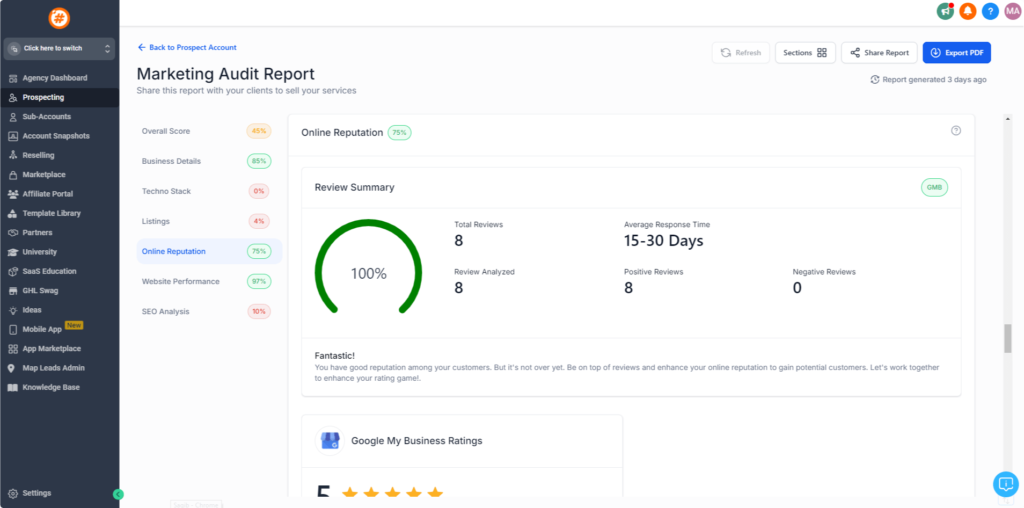Open the Sections layout dropdown

[x=805, y=53]
